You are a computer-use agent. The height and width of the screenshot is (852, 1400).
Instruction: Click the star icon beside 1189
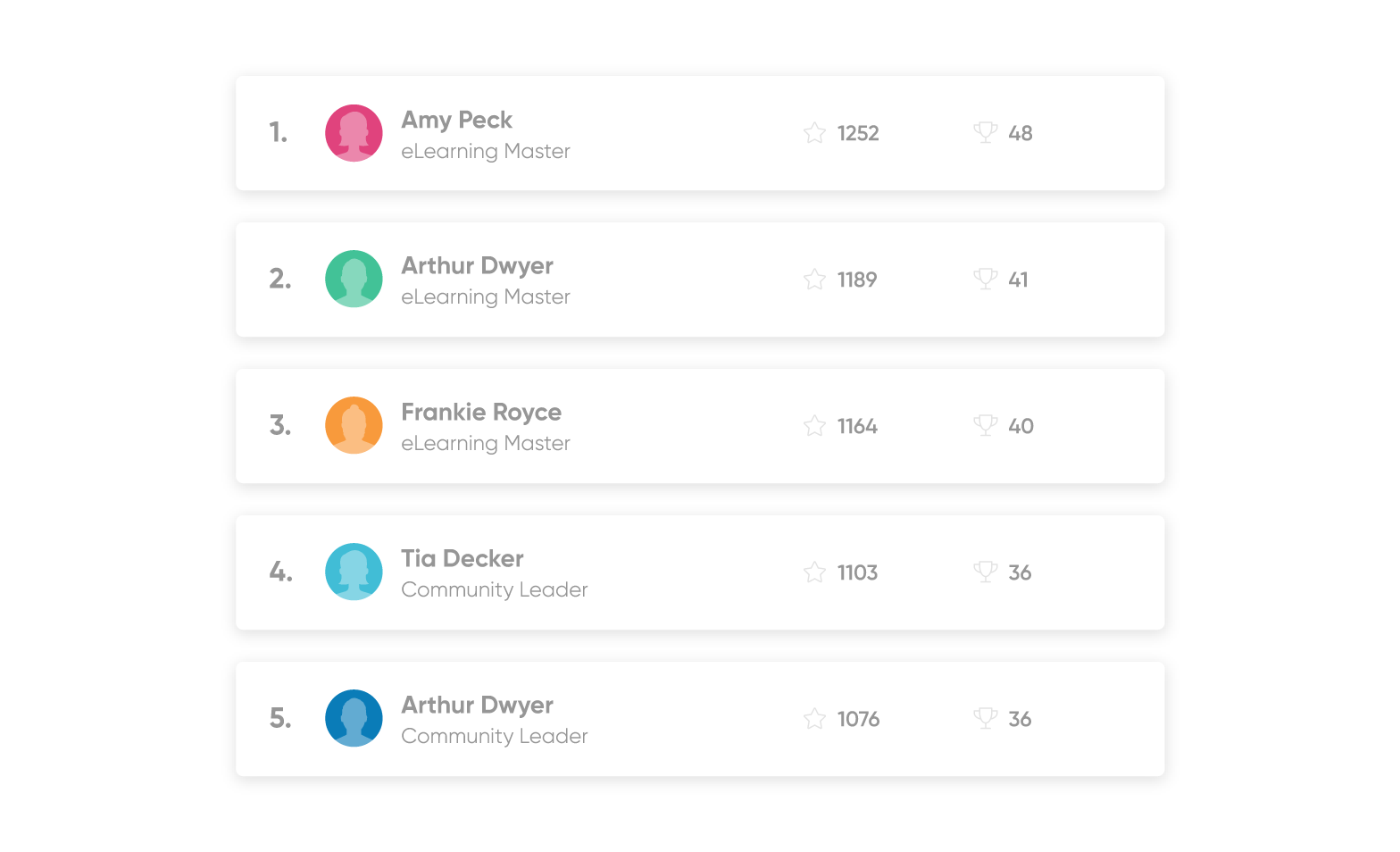tap(814, 280)
